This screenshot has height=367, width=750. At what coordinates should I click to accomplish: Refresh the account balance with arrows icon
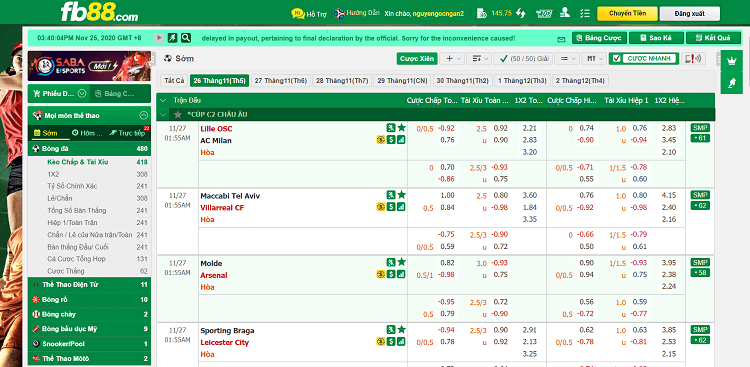point(521,13)
